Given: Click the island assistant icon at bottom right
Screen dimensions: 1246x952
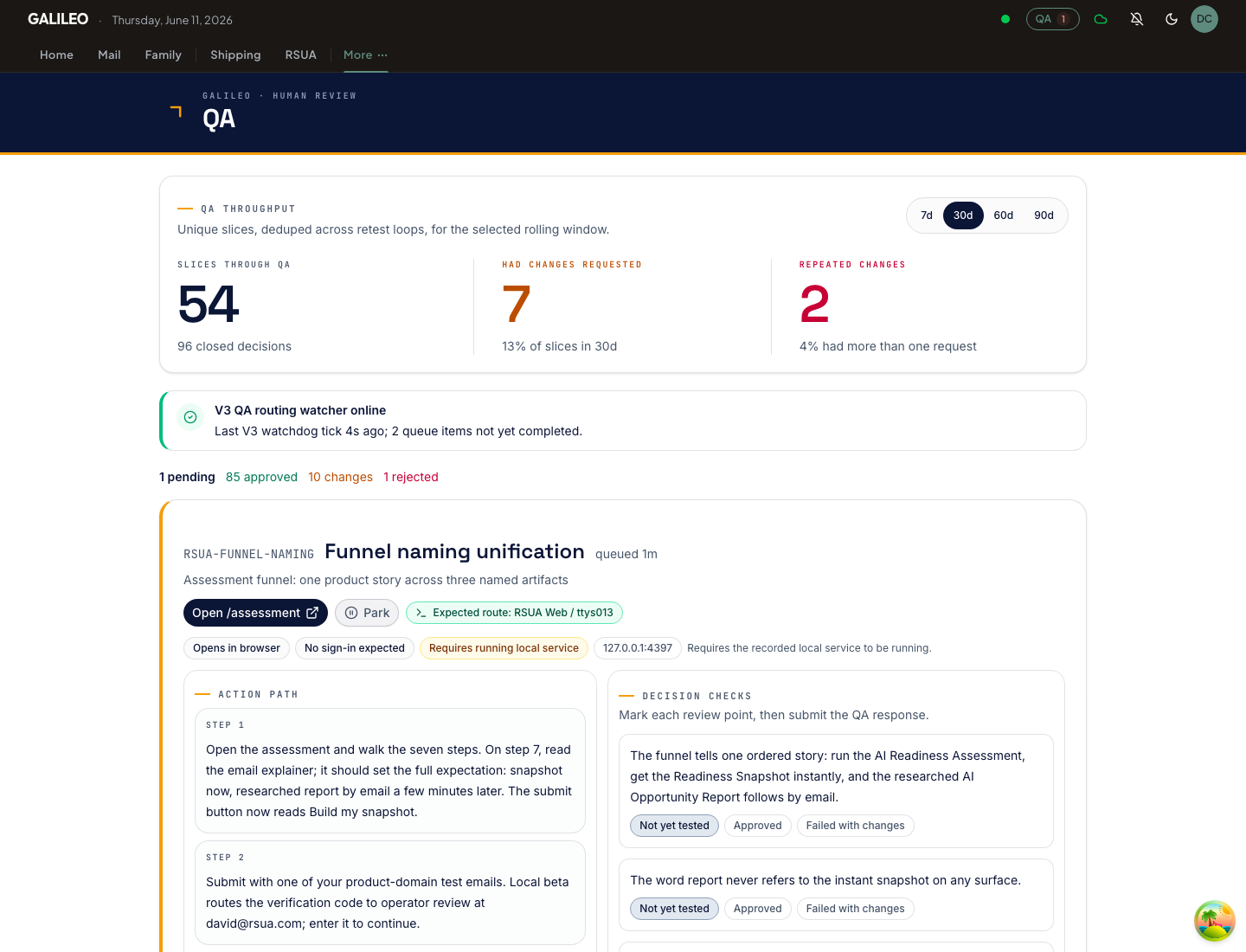Looking at the screenshot, I should tap(1215, 921).
